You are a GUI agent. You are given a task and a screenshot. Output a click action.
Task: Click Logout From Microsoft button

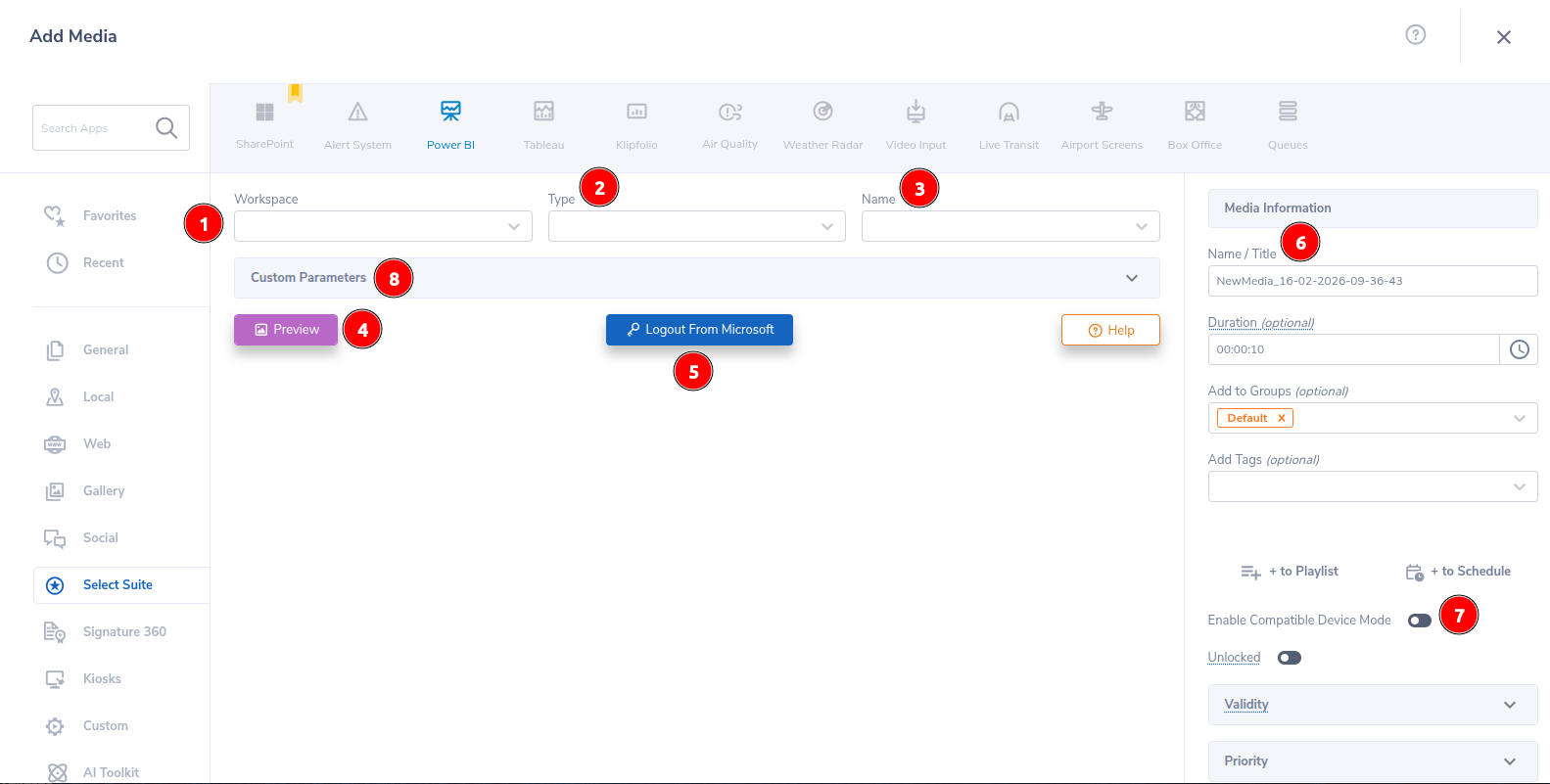[699, 330]
